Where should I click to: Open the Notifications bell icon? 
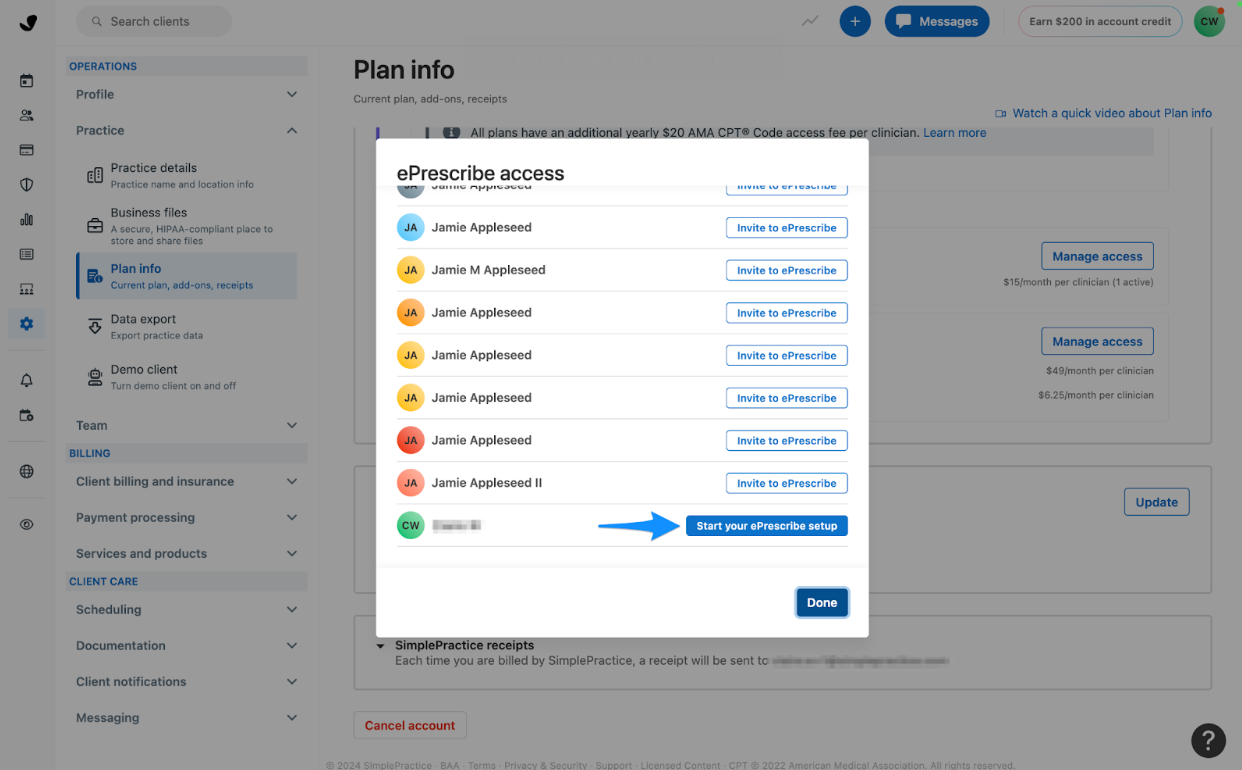pyautogui.click(x=26, y=380)
